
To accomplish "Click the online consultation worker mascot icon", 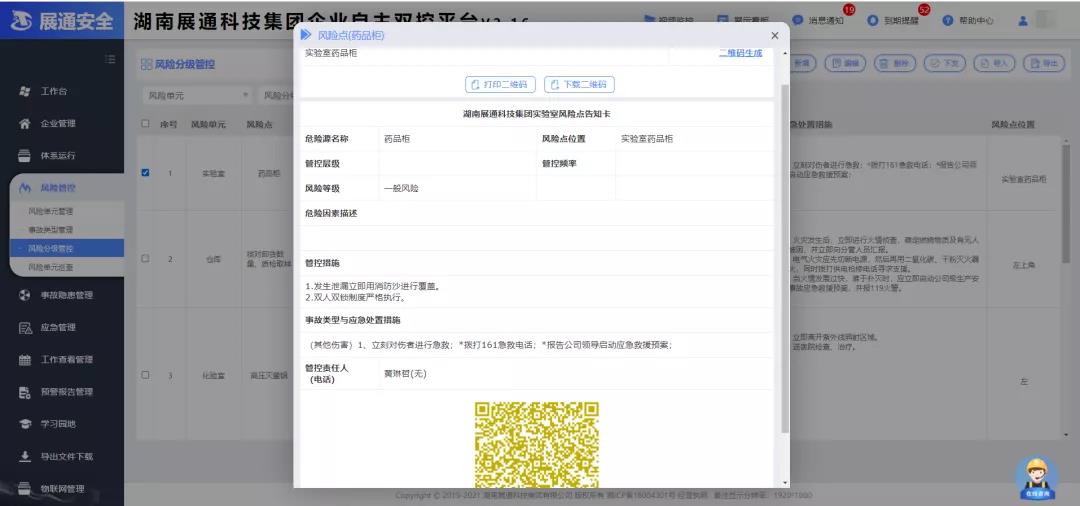I will (1037, 476).
